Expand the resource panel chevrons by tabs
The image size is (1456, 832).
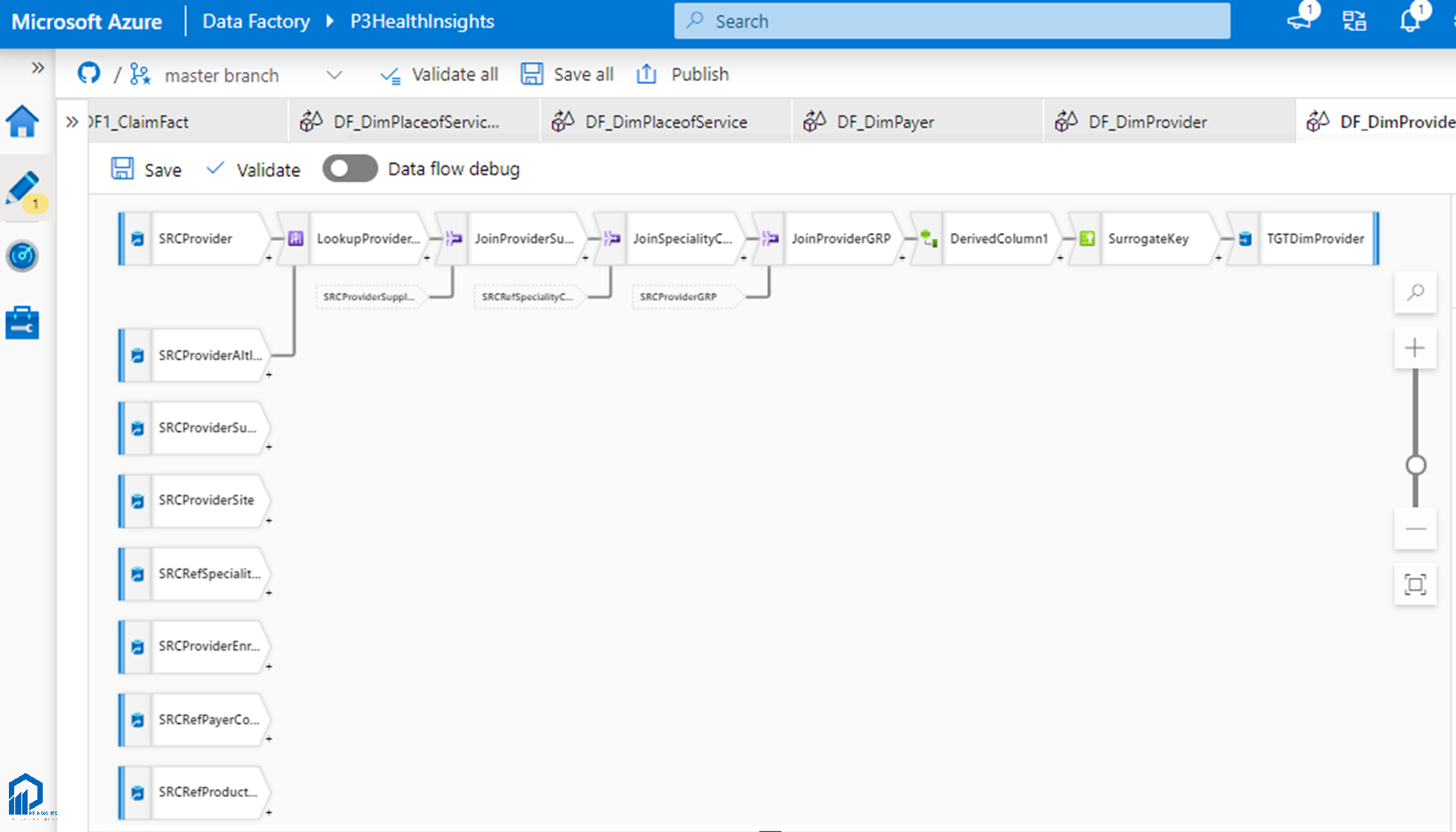[72, 122]
